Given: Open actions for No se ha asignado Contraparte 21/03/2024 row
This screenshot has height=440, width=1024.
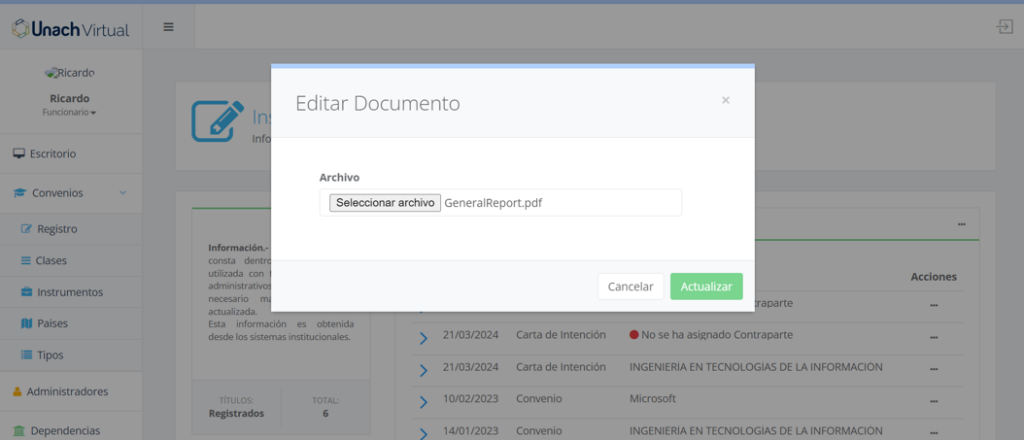Looking at the screenshot, I should click(x=933, y=337).
